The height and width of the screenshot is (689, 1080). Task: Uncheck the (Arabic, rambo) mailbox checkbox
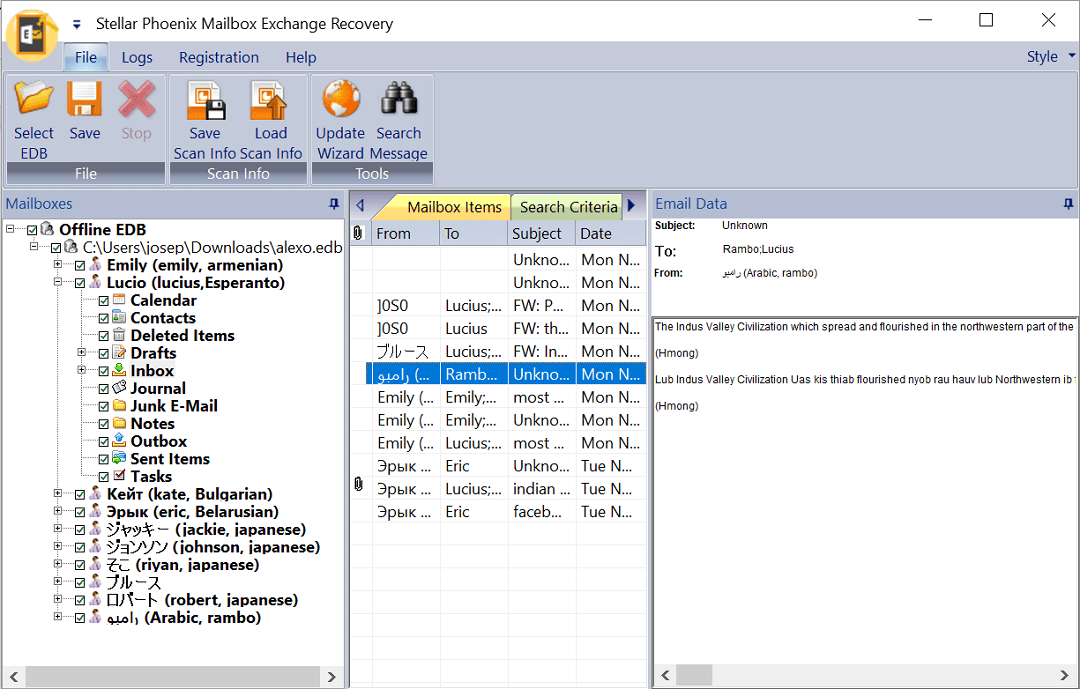(80, 618)
